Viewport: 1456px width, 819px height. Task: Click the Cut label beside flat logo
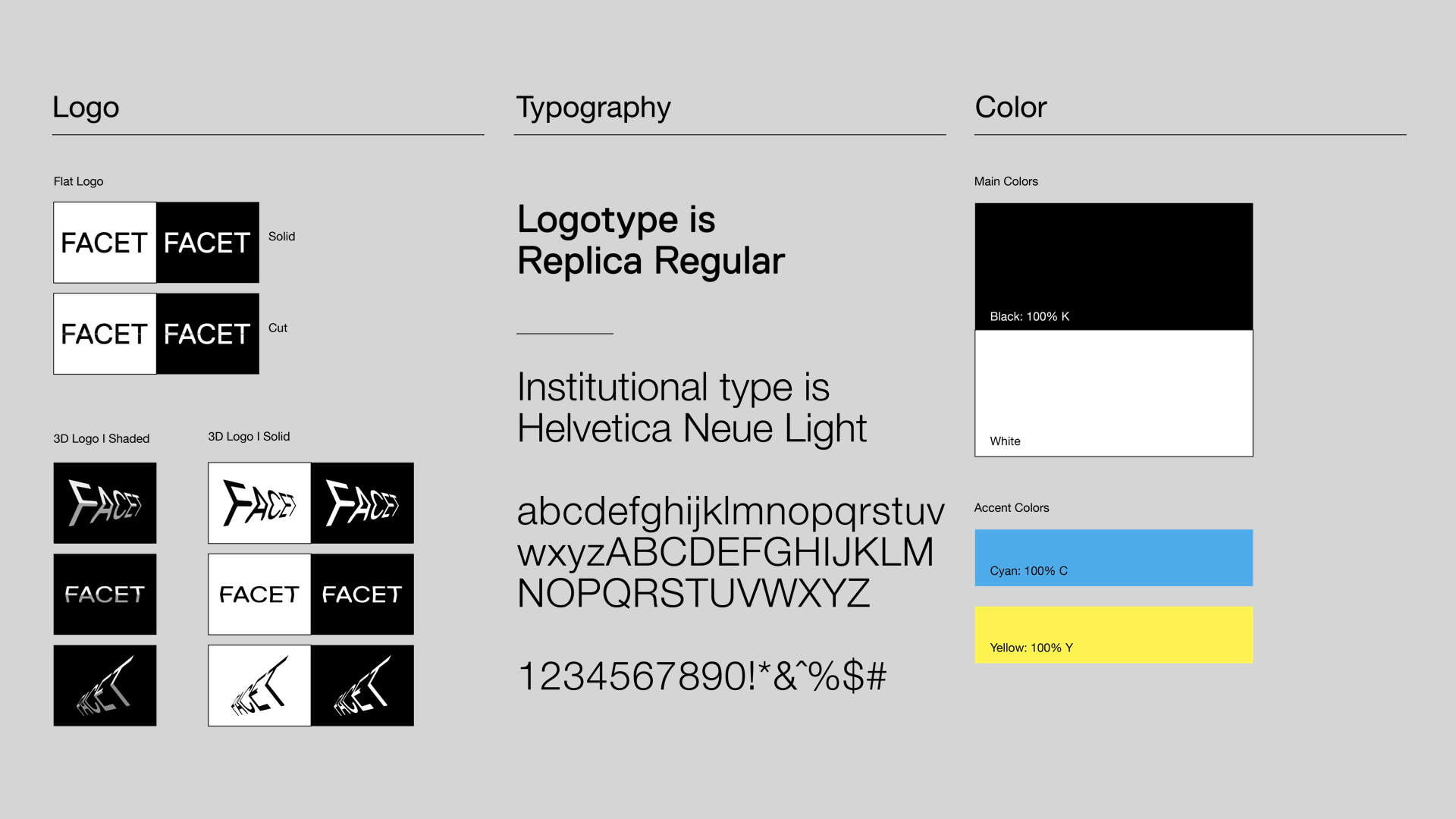point(278,328)
